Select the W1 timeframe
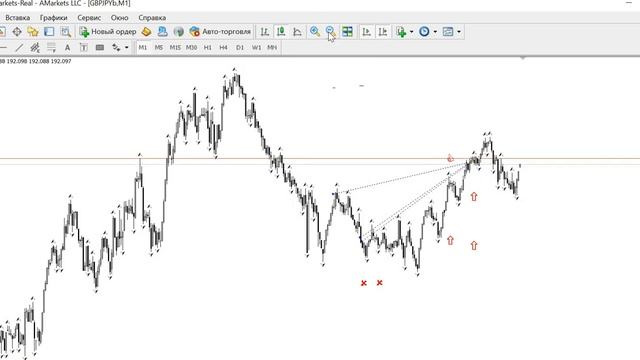640x360 pixels. click(x=256, y=48)
